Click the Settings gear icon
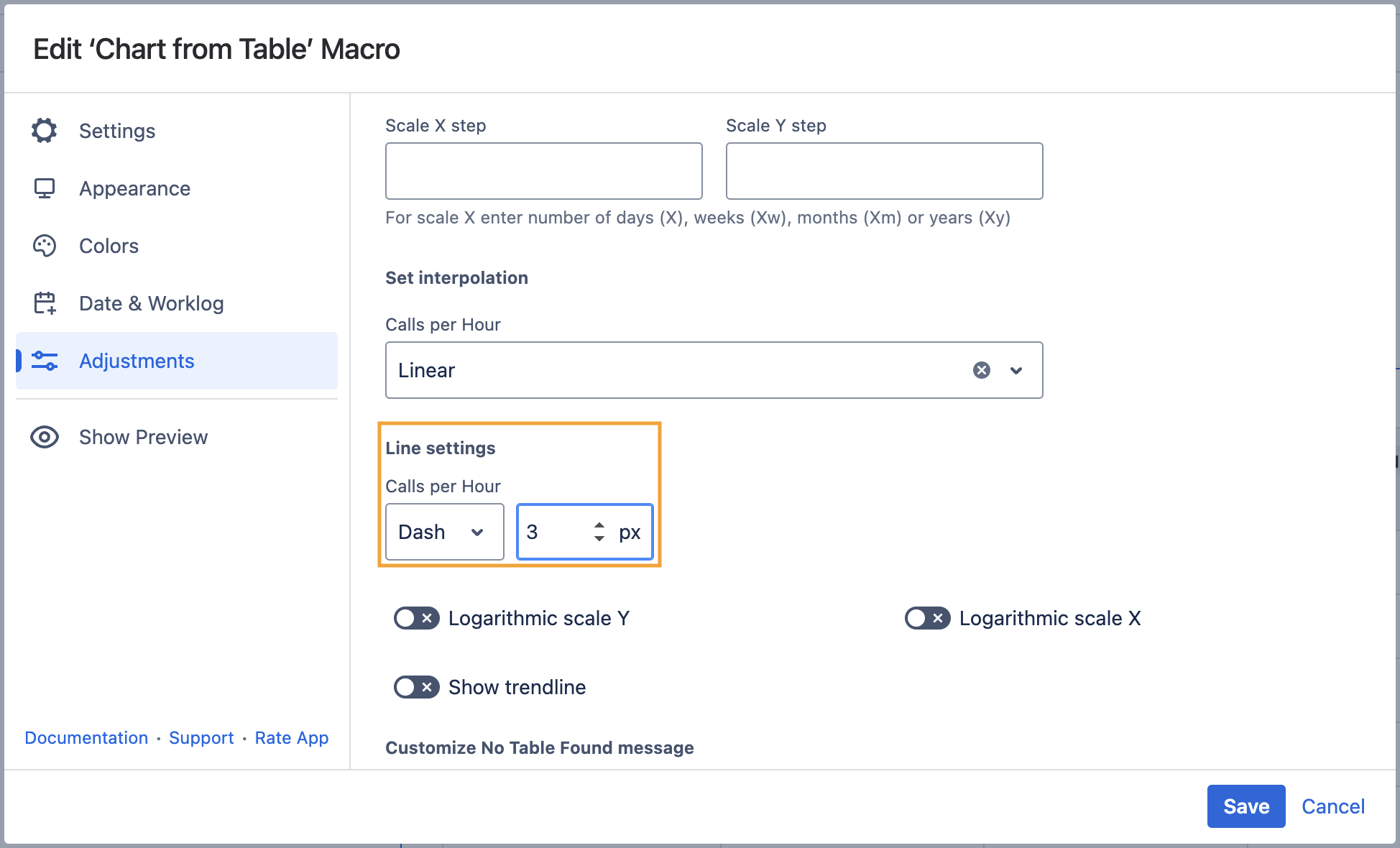This screenshot has width=1400, height=848. click(45, 131)
